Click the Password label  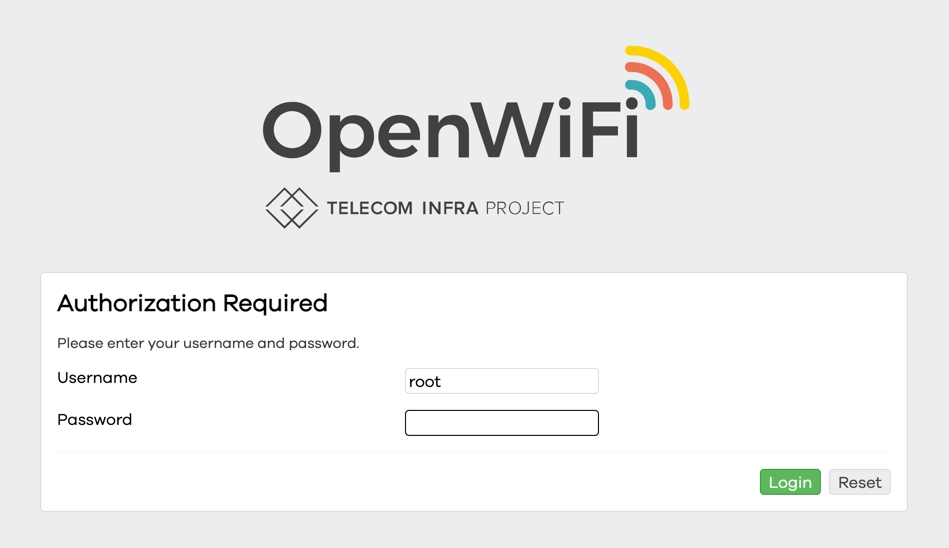94,420
